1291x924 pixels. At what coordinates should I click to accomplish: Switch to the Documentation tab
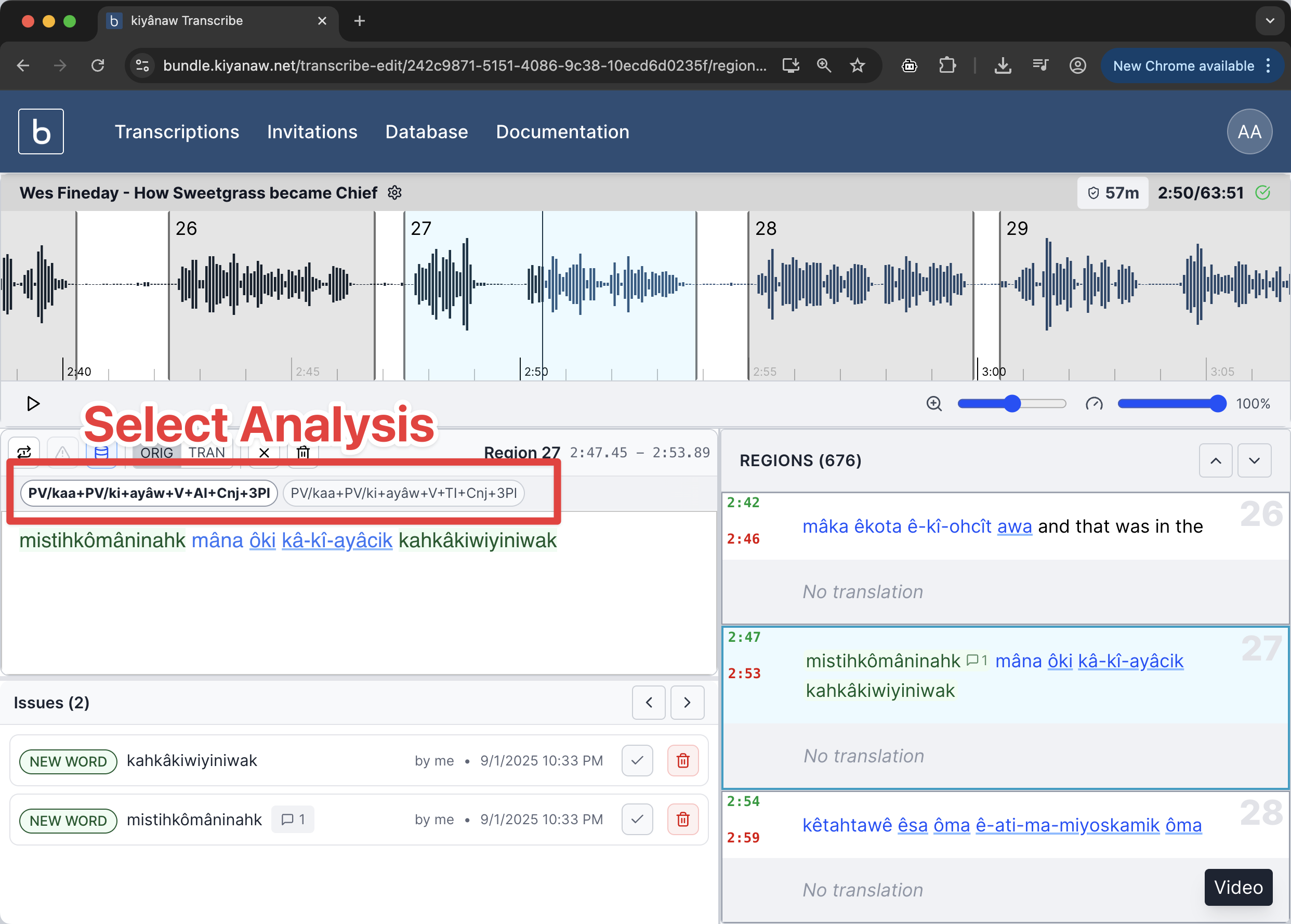coord(562,131)
